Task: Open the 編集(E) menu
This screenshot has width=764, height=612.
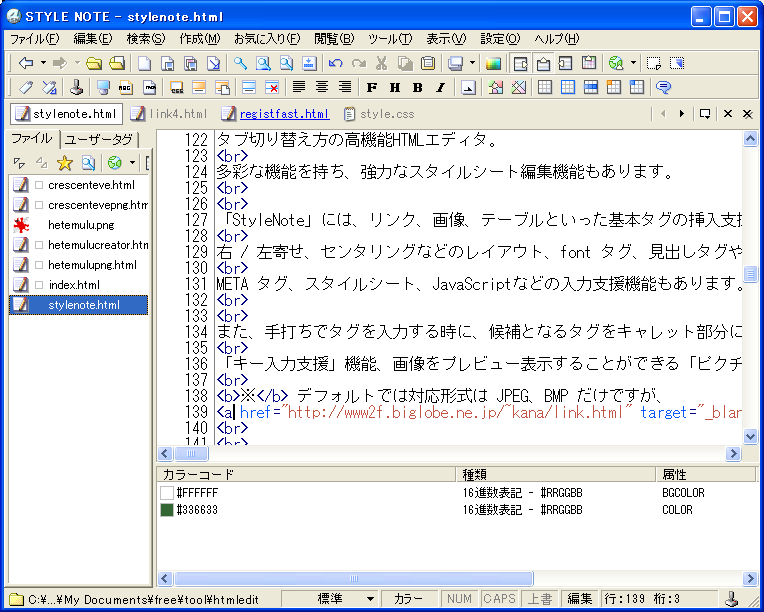Action: (93, 39)
